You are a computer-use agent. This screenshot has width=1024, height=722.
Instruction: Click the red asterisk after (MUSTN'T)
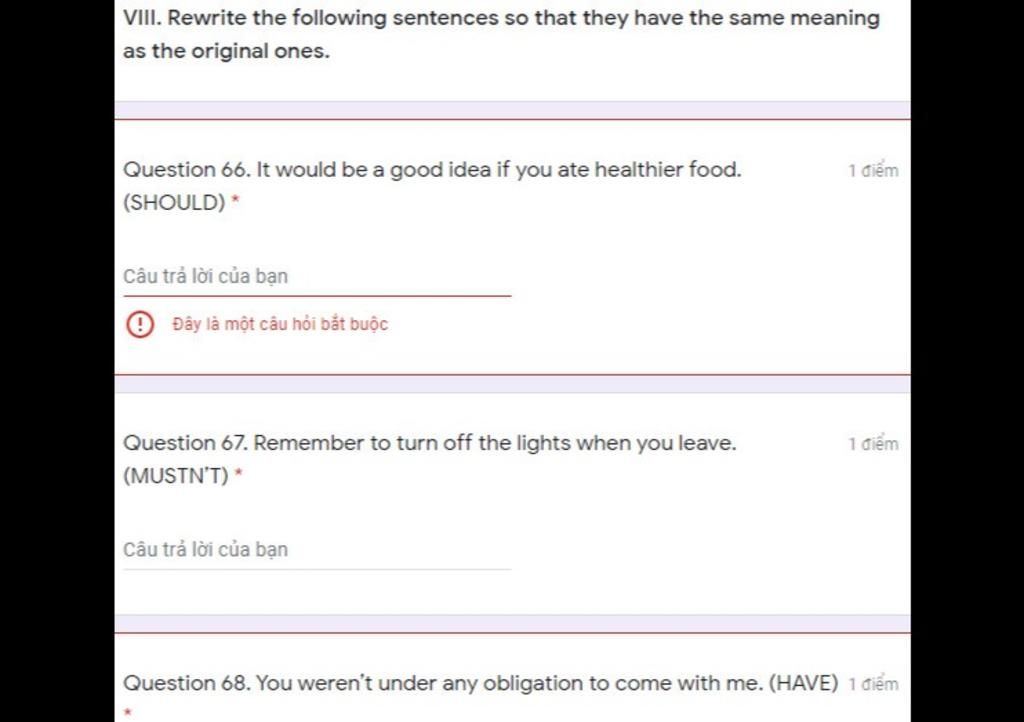click(x=239, y=473)
